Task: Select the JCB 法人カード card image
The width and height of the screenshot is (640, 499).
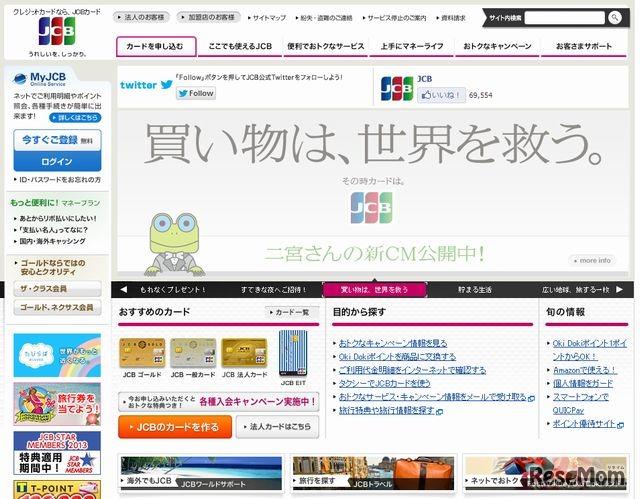Action: click(244, 353)
